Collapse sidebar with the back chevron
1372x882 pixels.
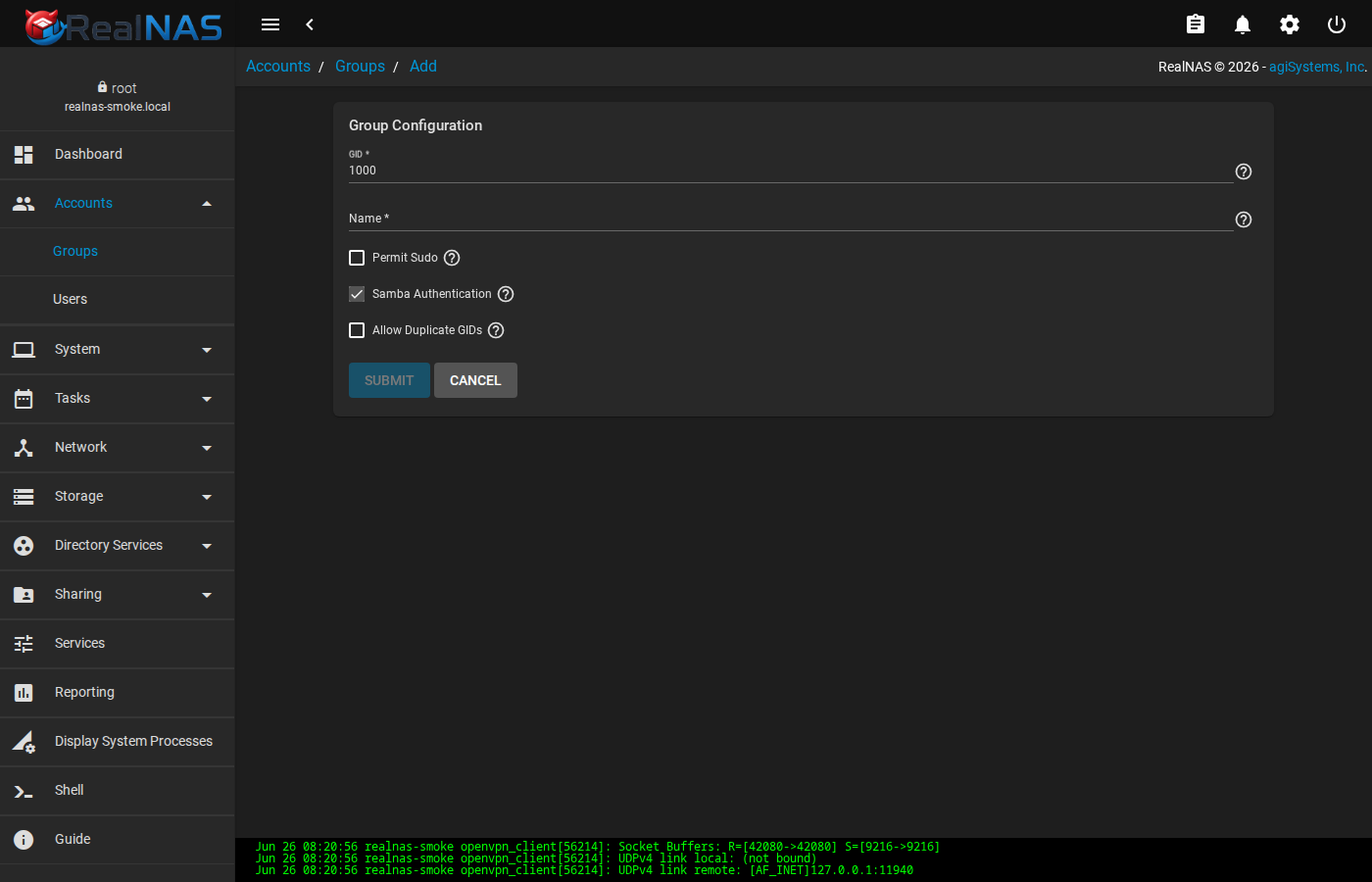pyautogui.click(x=310, y=24)
